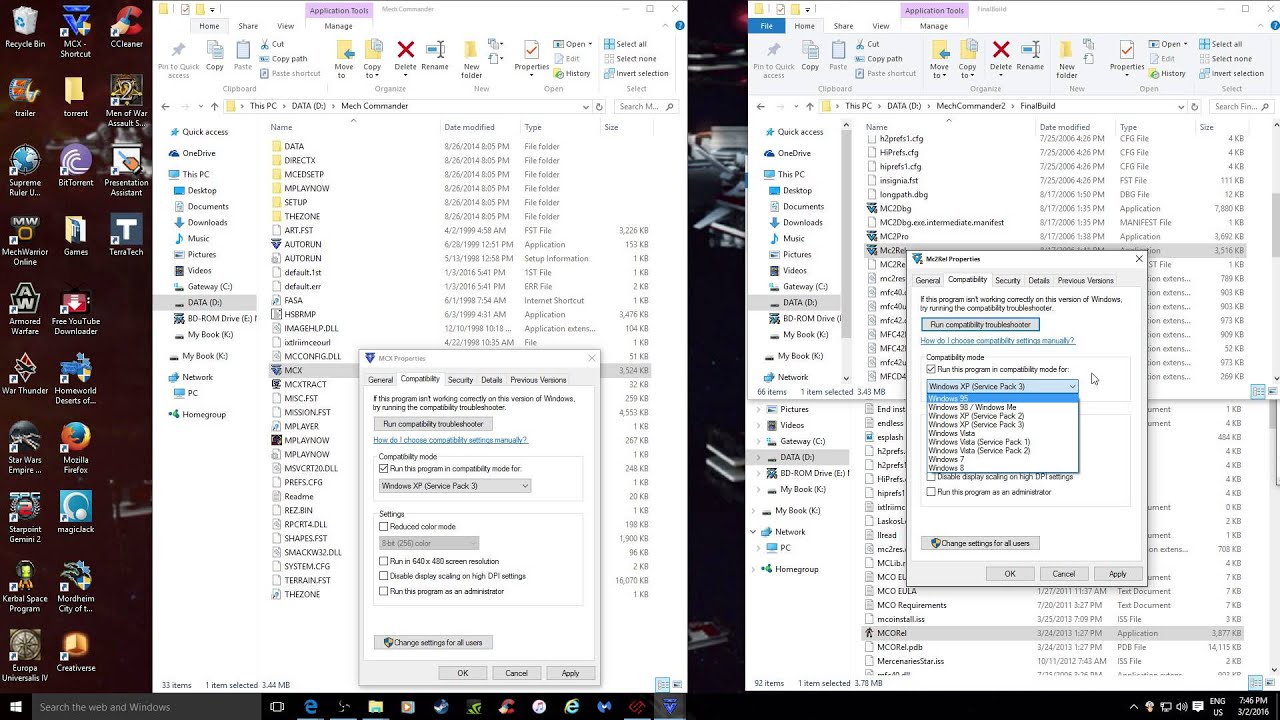Choose Windows 95 from the dropdown list
The height and width of the screenshot is (720, 1280).
coord(1002,399)
